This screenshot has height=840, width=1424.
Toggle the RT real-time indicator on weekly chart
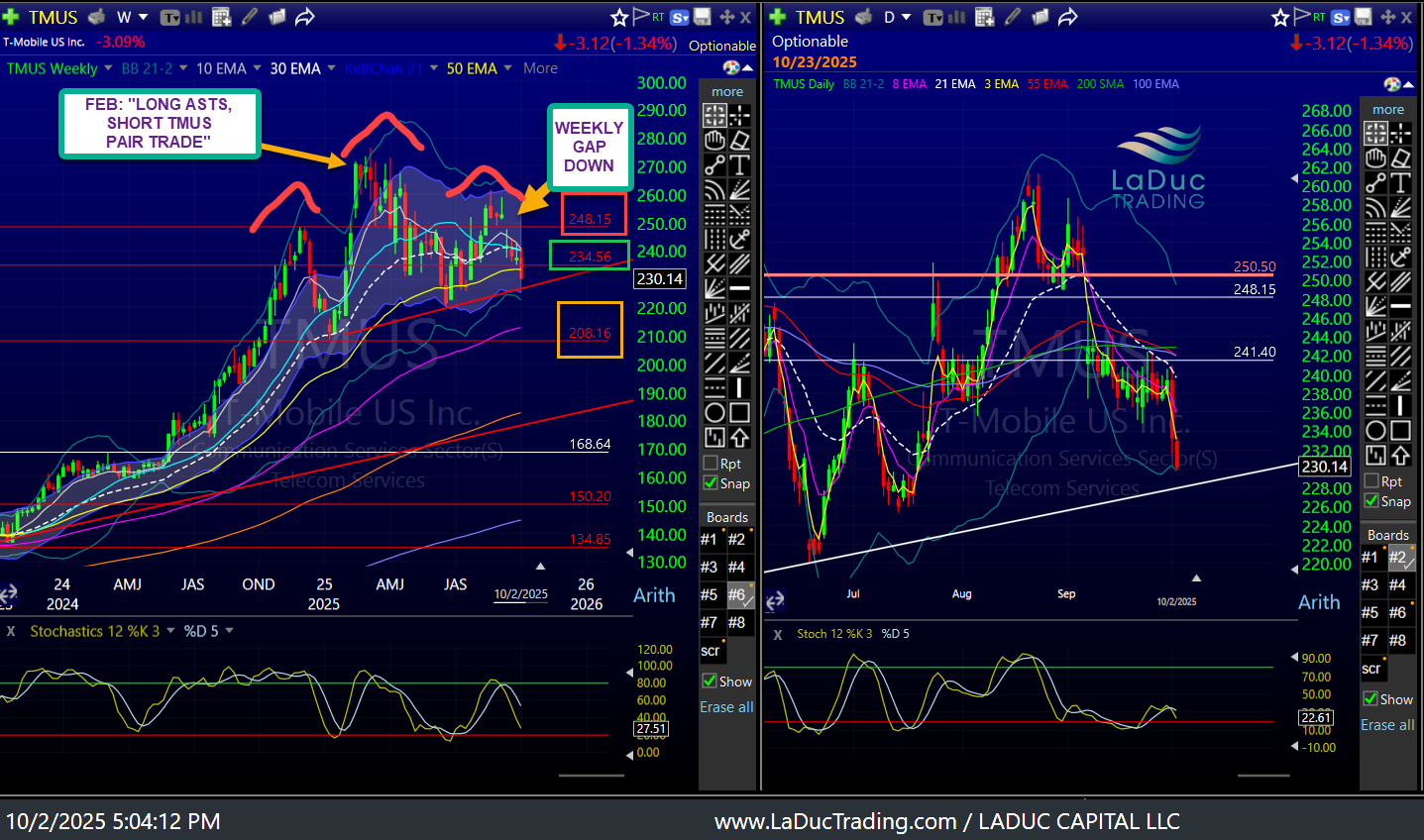click(658, 17)
